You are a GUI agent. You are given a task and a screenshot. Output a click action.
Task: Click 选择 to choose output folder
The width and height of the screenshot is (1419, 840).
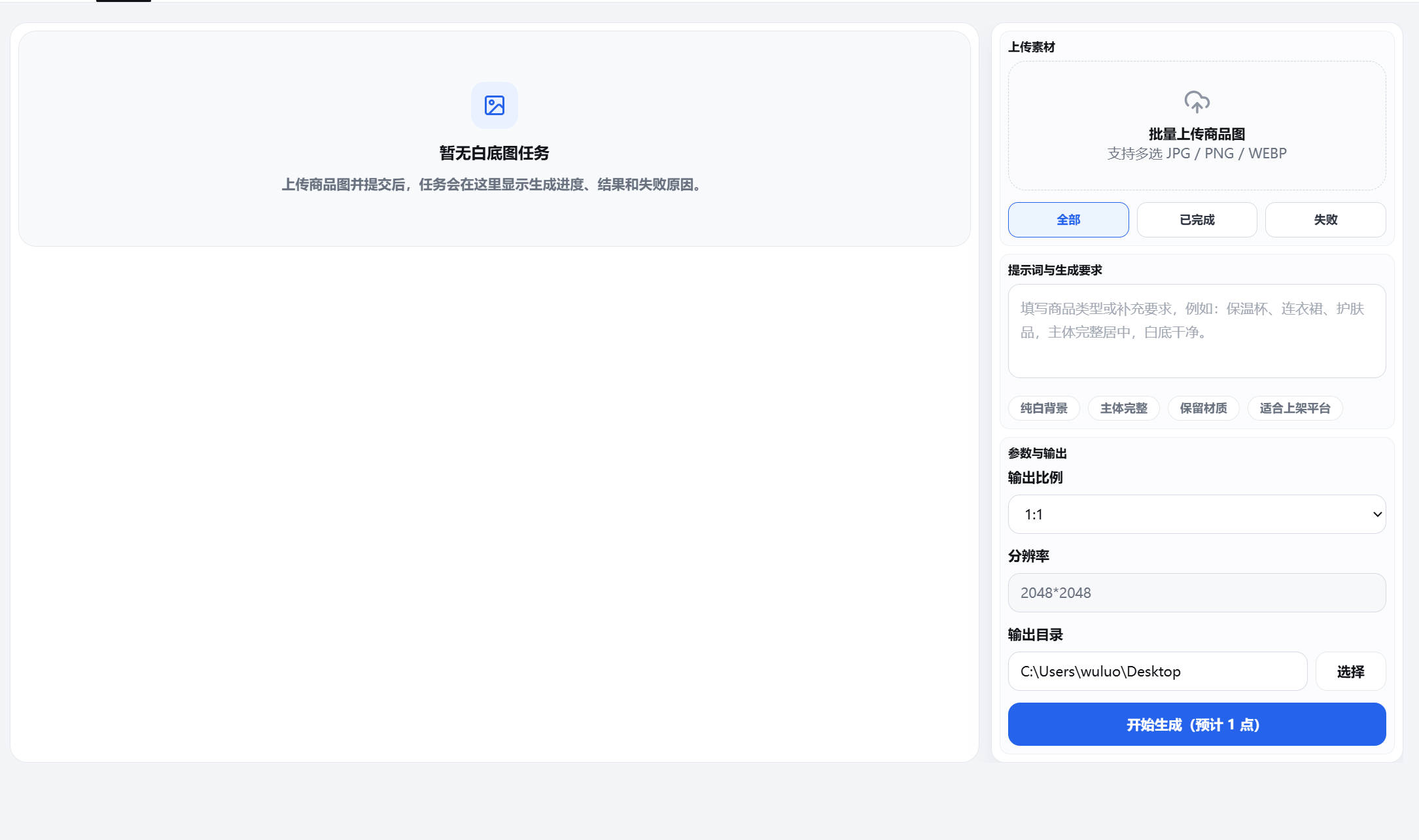(1350, 671)
